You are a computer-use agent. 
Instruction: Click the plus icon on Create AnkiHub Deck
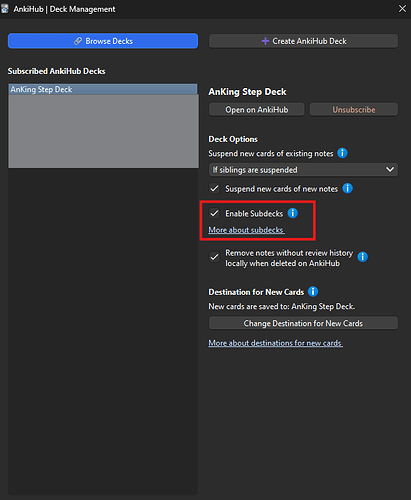265,41
